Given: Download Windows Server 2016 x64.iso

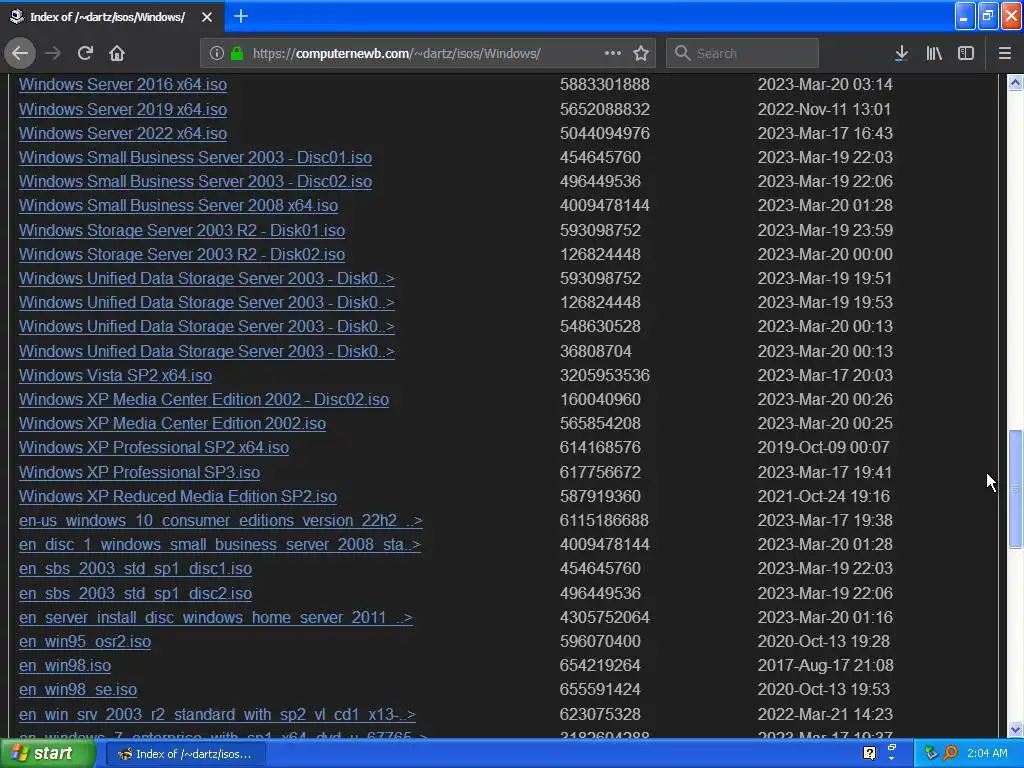Looking at the screenshot, I should tap(123, 85).
